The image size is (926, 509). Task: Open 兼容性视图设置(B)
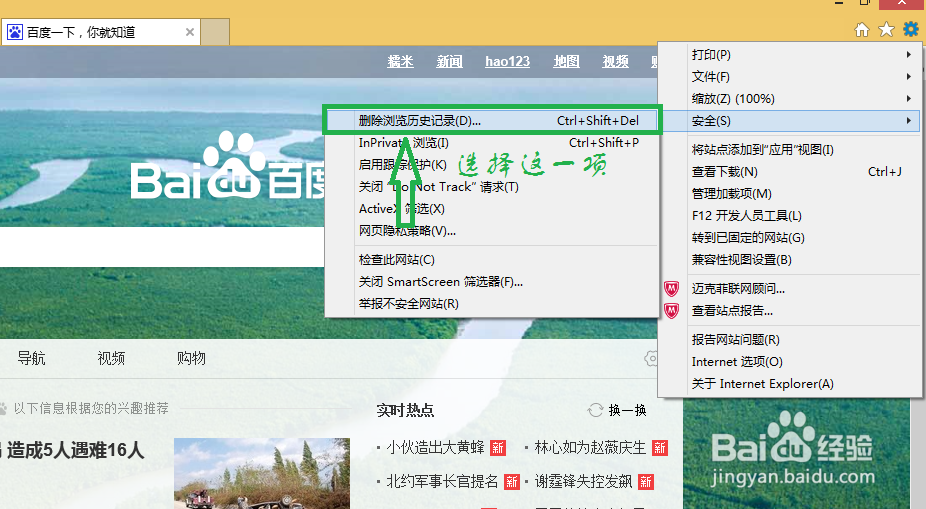pos(790,260)
